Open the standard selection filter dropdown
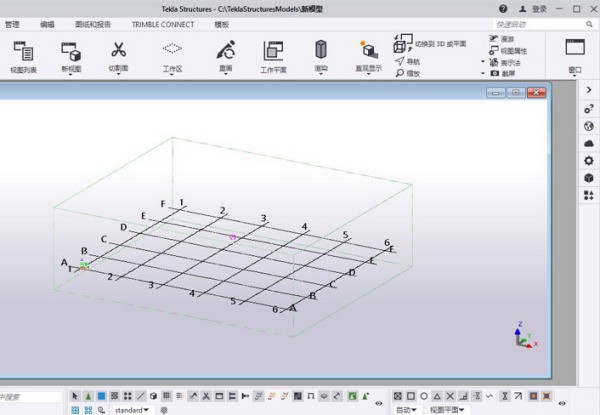 tap(131, 410)
